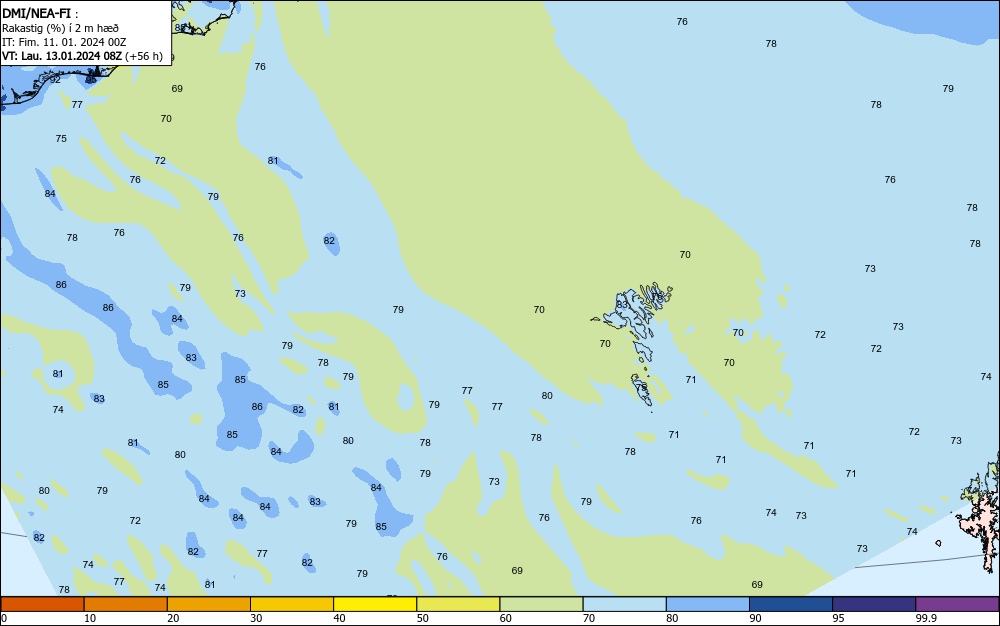Viewport: 1000px width, 626px height.
Task: Click the "IT: Fim. 11. 01. 2024 00Z" line
Action: (x=64, y=42)
